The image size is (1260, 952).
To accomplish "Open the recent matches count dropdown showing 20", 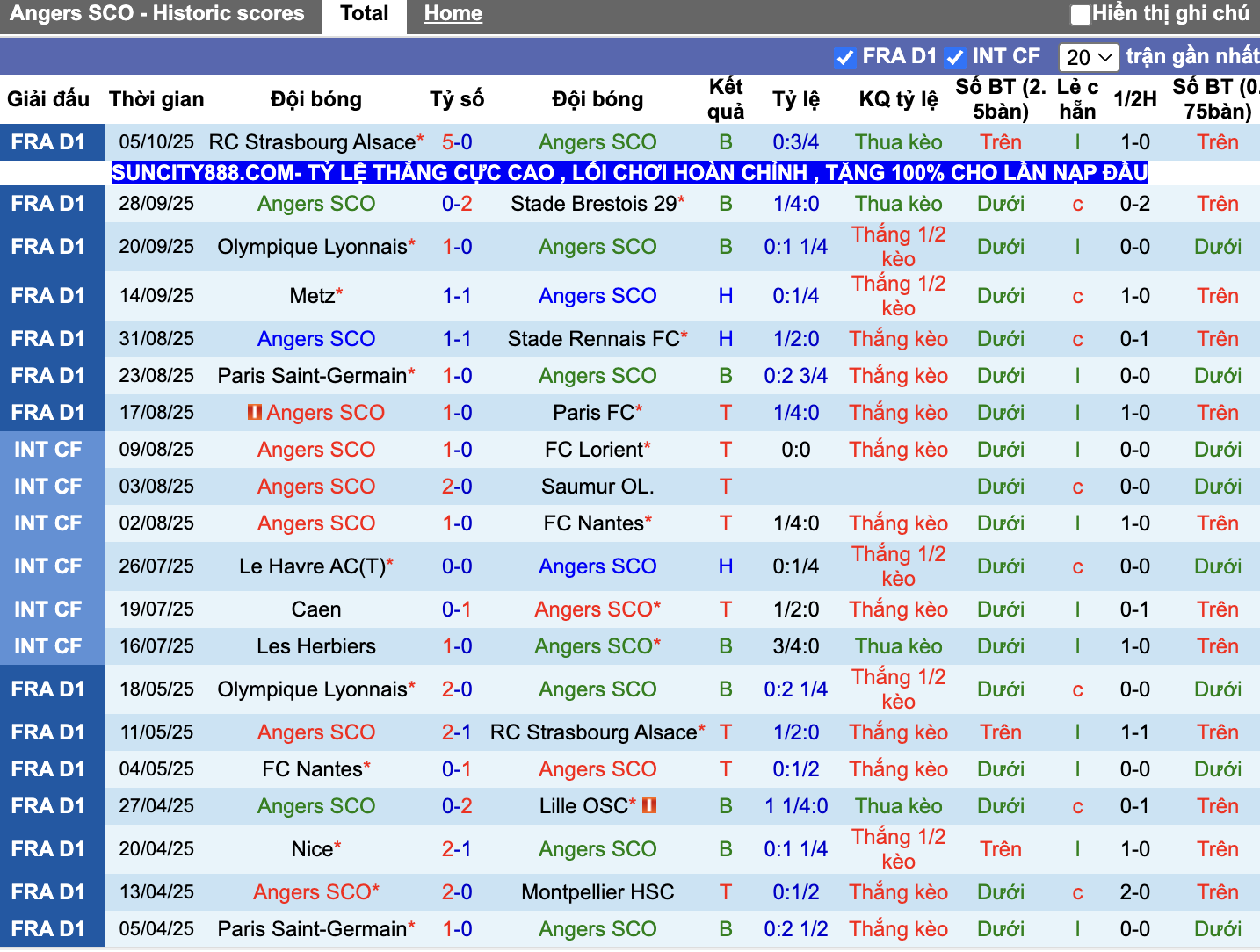I will (1089, 58).
